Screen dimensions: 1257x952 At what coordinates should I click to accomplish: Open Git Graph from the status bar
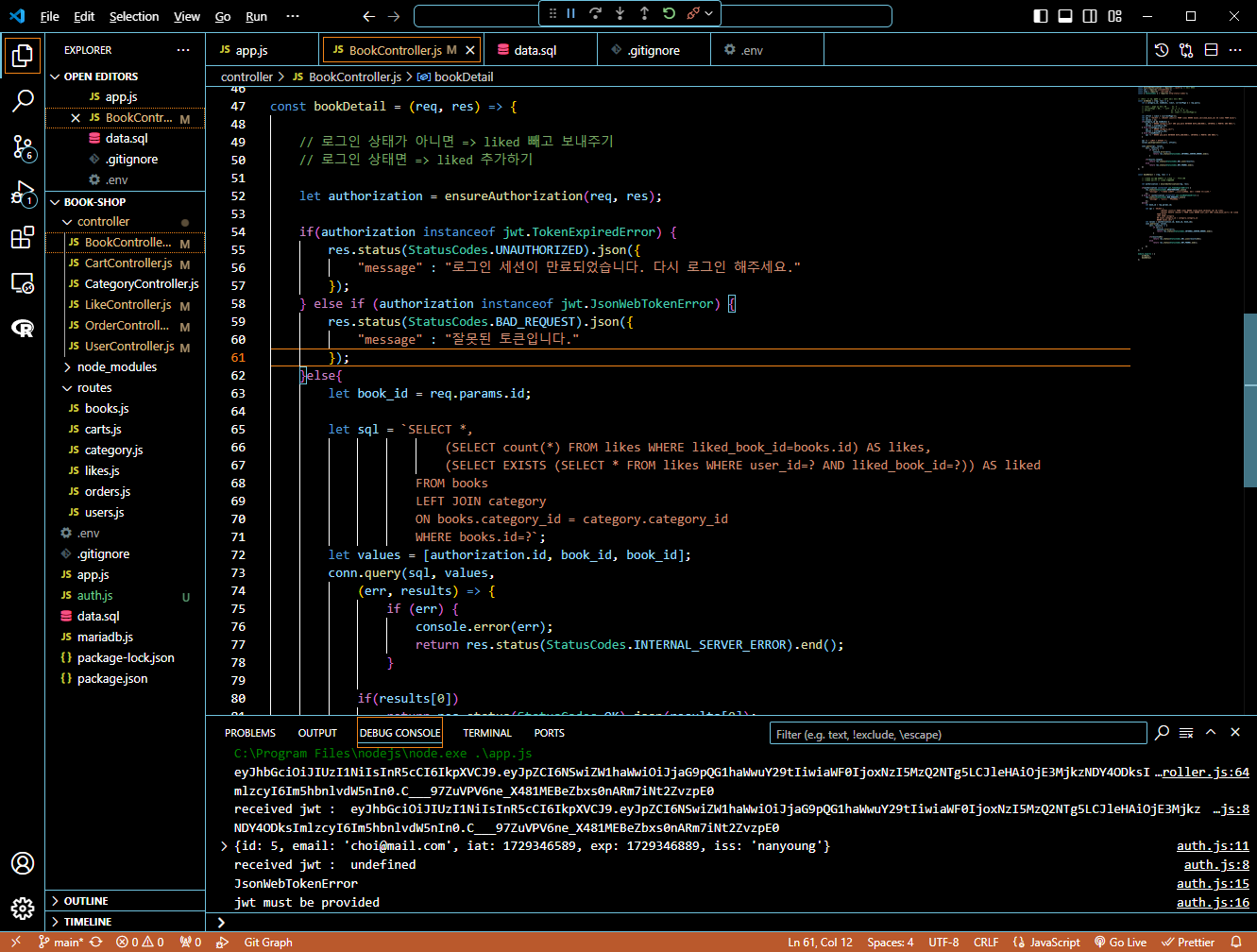(x=268, y=943)
